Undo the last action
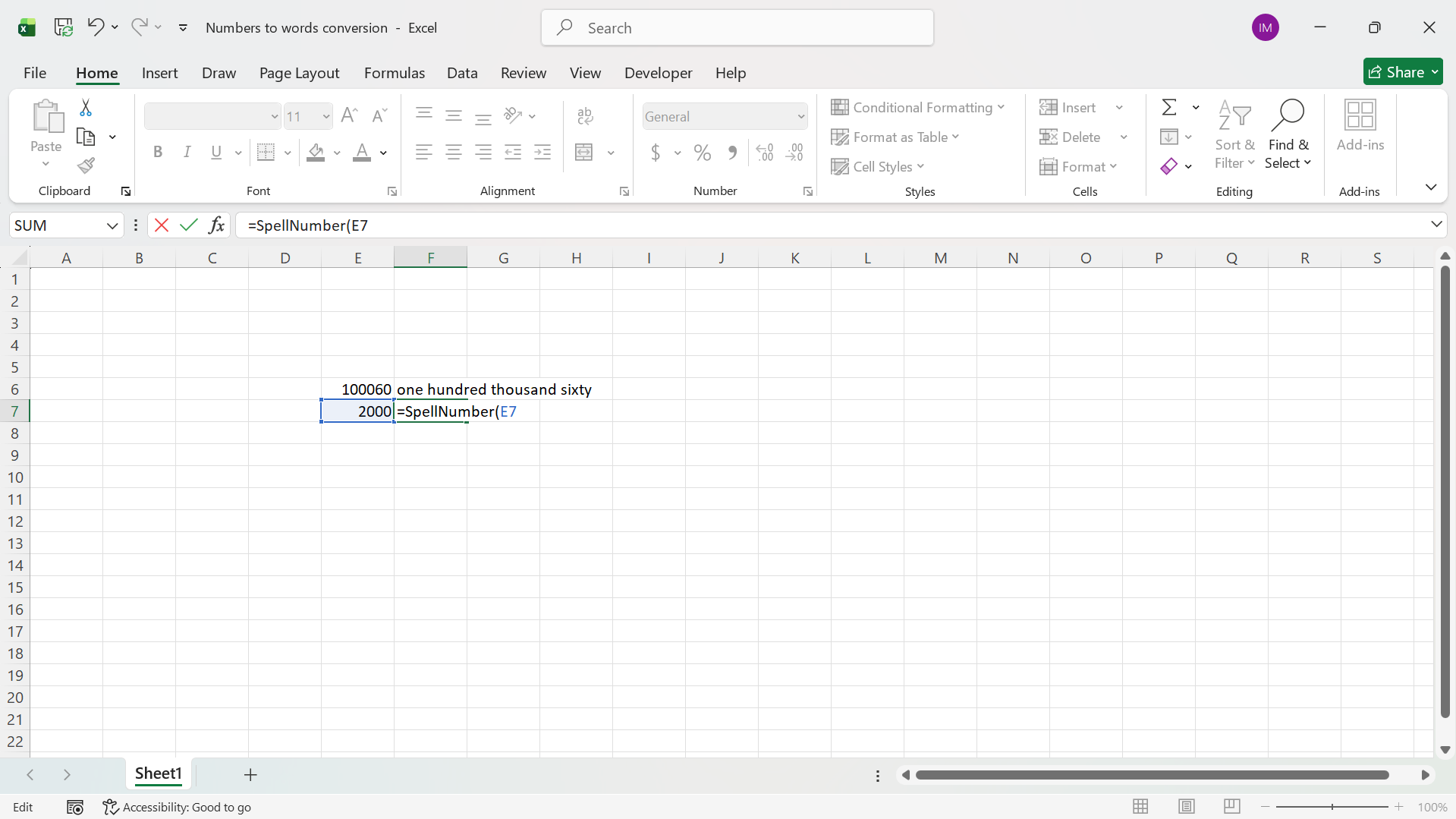The width and height of the screenshot is (1456, 819). tap(95, 27)
